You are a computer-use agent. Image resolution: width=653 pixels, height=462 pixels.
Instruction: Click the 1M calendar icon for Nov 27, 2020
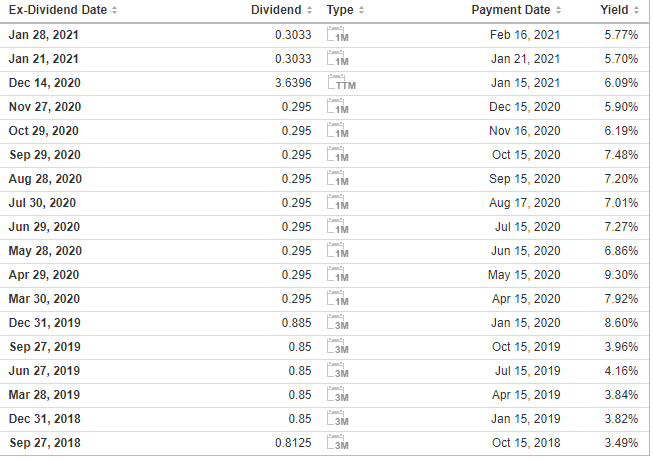(x=338, y=107)
